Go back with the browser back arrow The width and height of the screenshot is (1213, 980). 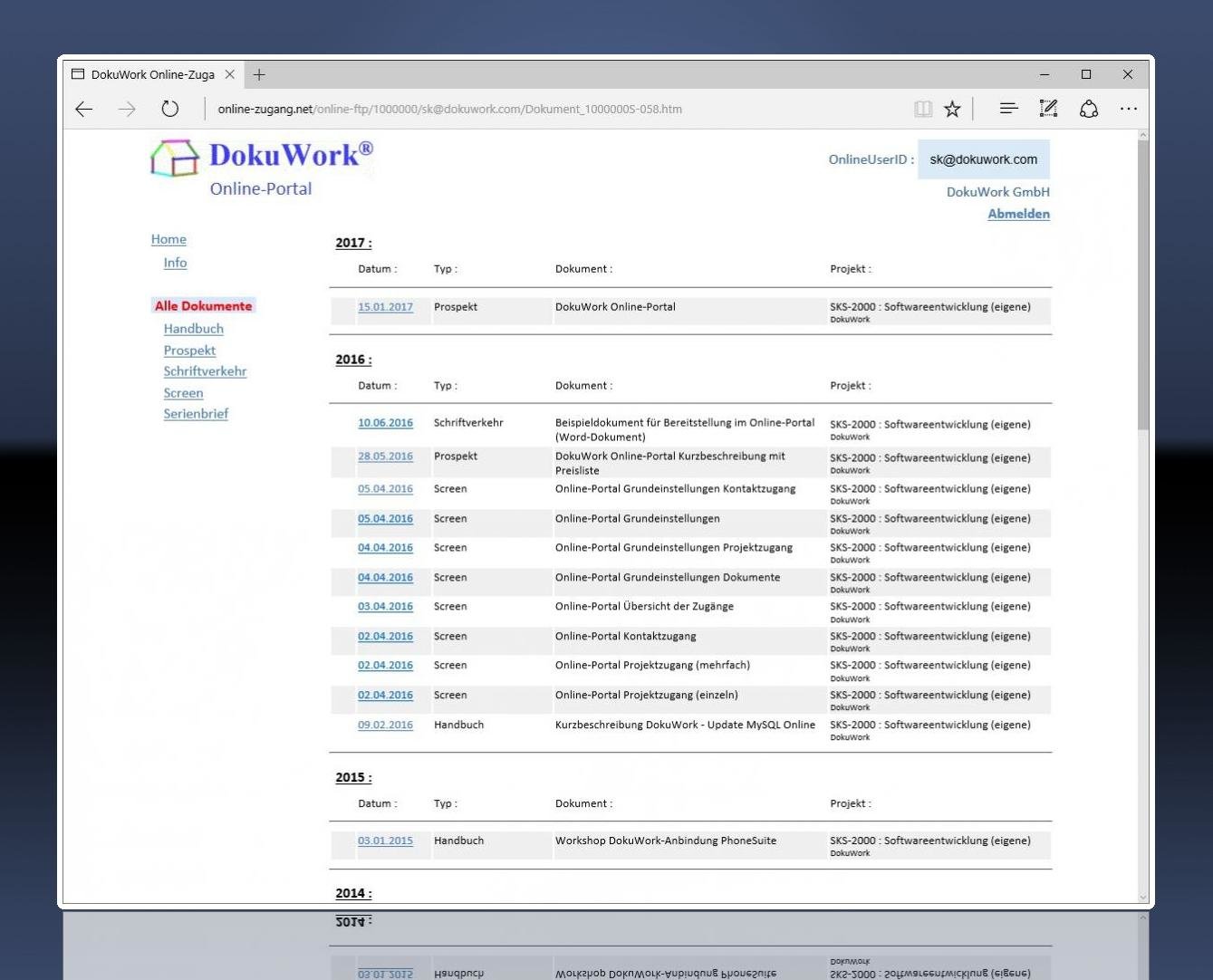point(84,110)
